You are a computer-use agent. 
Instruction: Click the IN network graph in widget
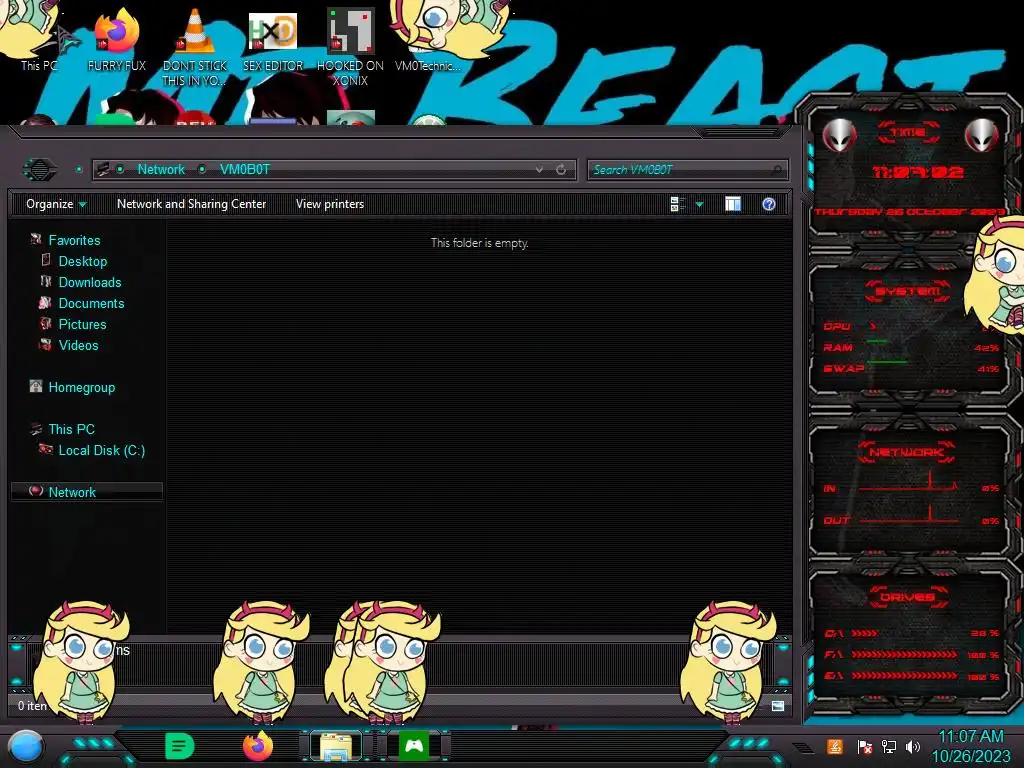[908, 481]
